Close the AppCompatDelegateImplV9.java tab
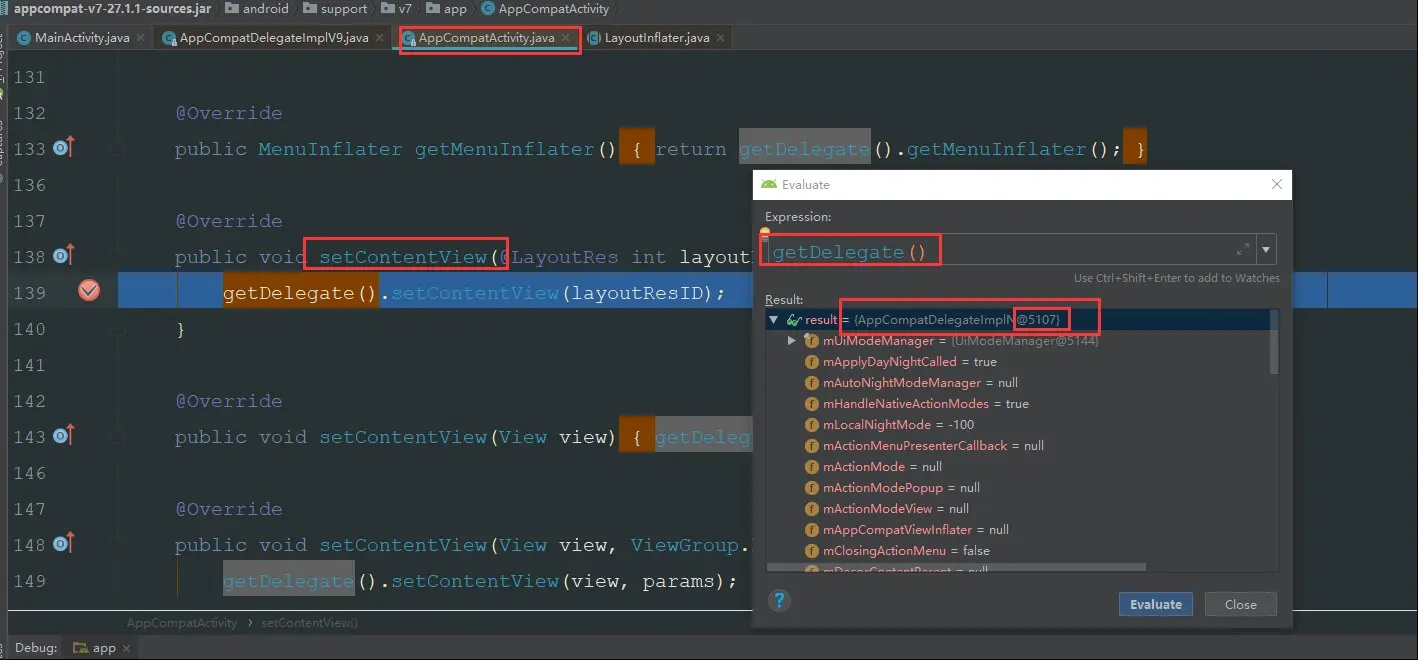Screen dimensions: 1418x660 (379, 38)
